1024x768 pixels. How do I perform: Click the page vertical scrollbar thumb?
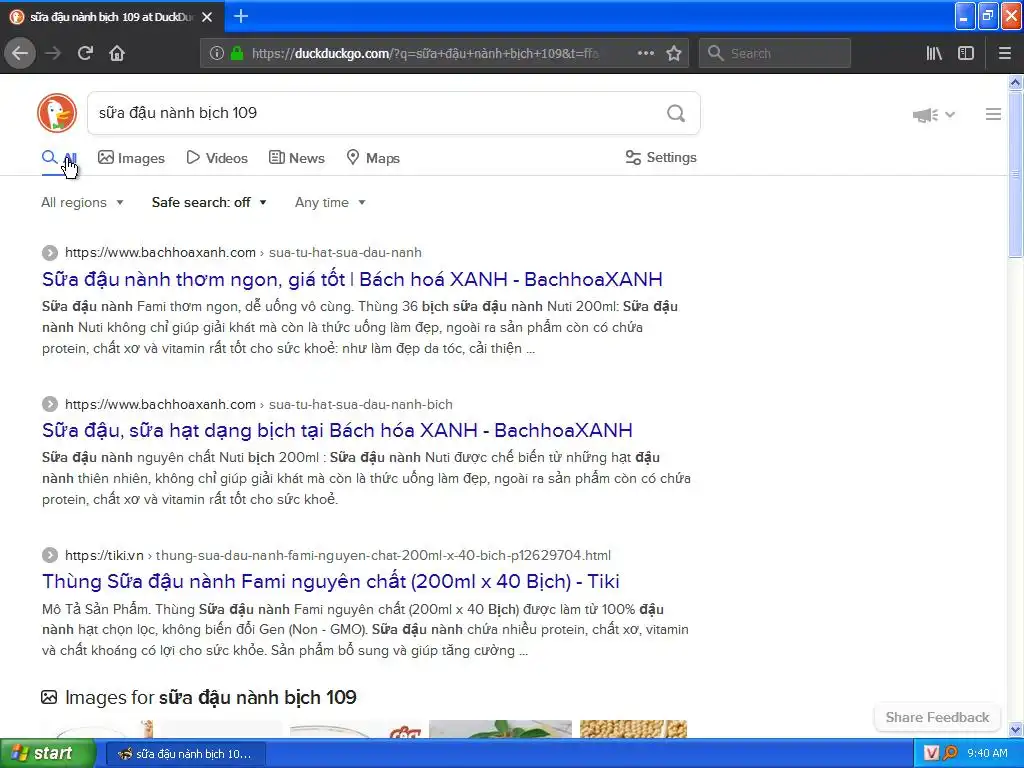pos(1015,174)
